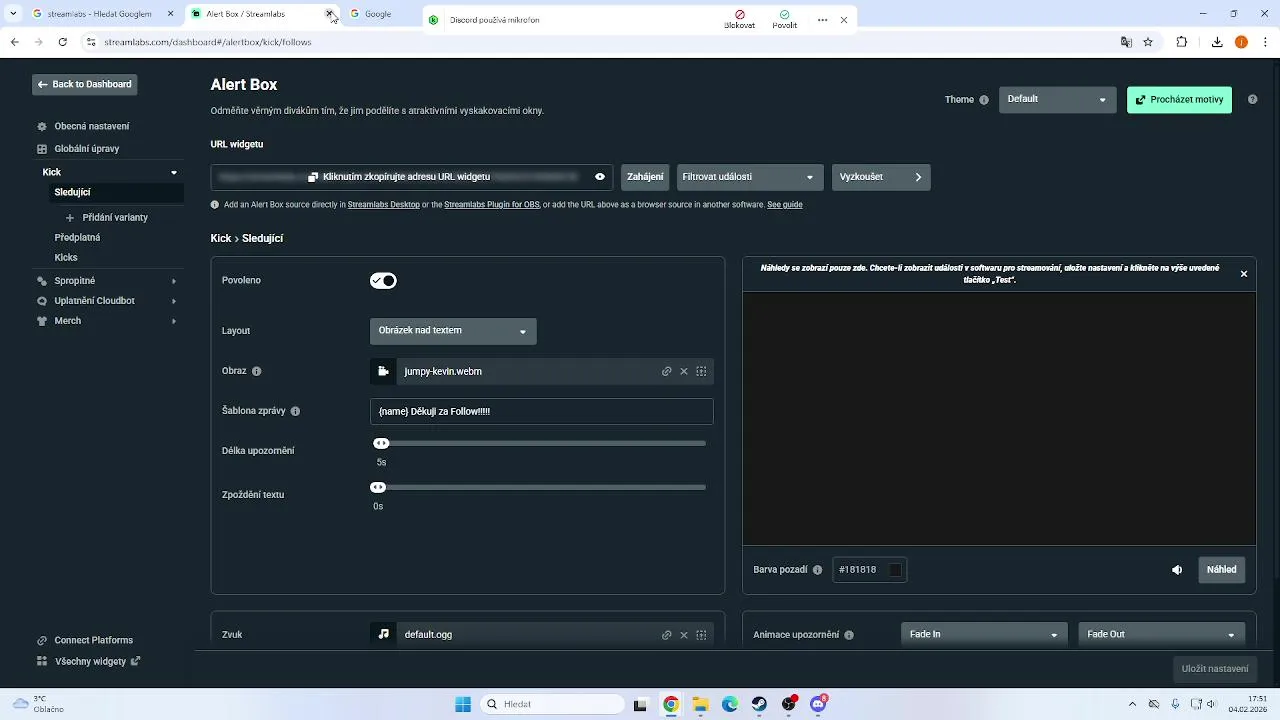Bookmark this page with the star icon
The height and width of the screenshot is (720, 1280).
[1148, 42]
